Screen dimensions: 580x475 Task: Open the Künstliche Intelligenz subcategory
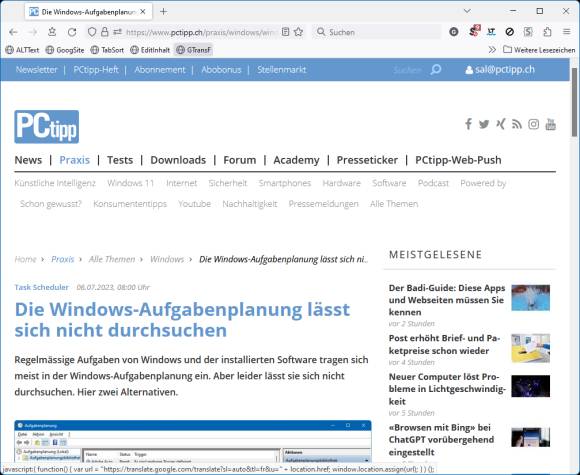click(x=55, y=183)
